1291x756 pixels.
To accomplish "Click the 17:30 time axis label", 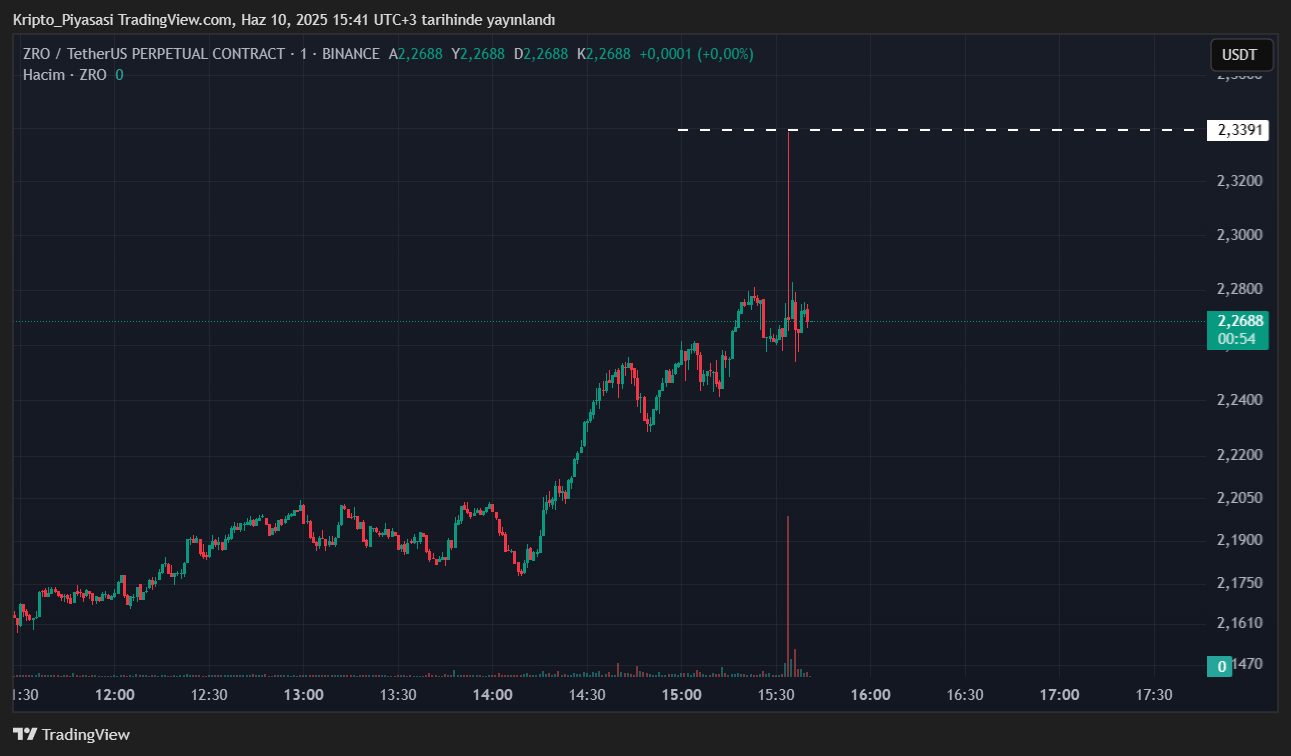I will (1154, 694).
